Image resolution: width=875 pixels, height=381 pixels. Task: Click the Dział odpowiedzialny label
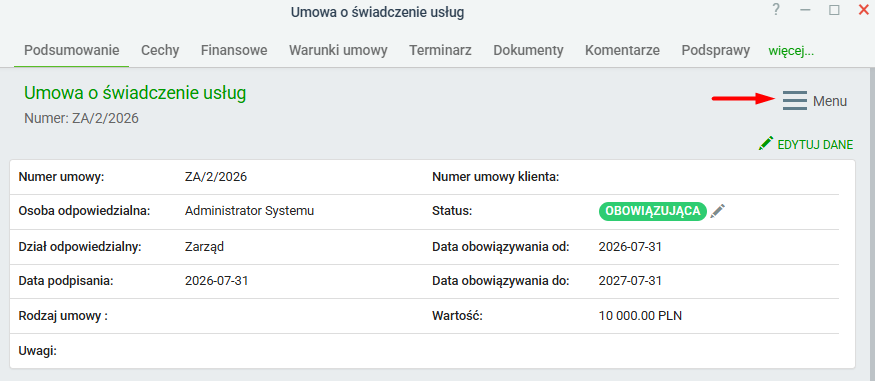[x=80, y=247]
